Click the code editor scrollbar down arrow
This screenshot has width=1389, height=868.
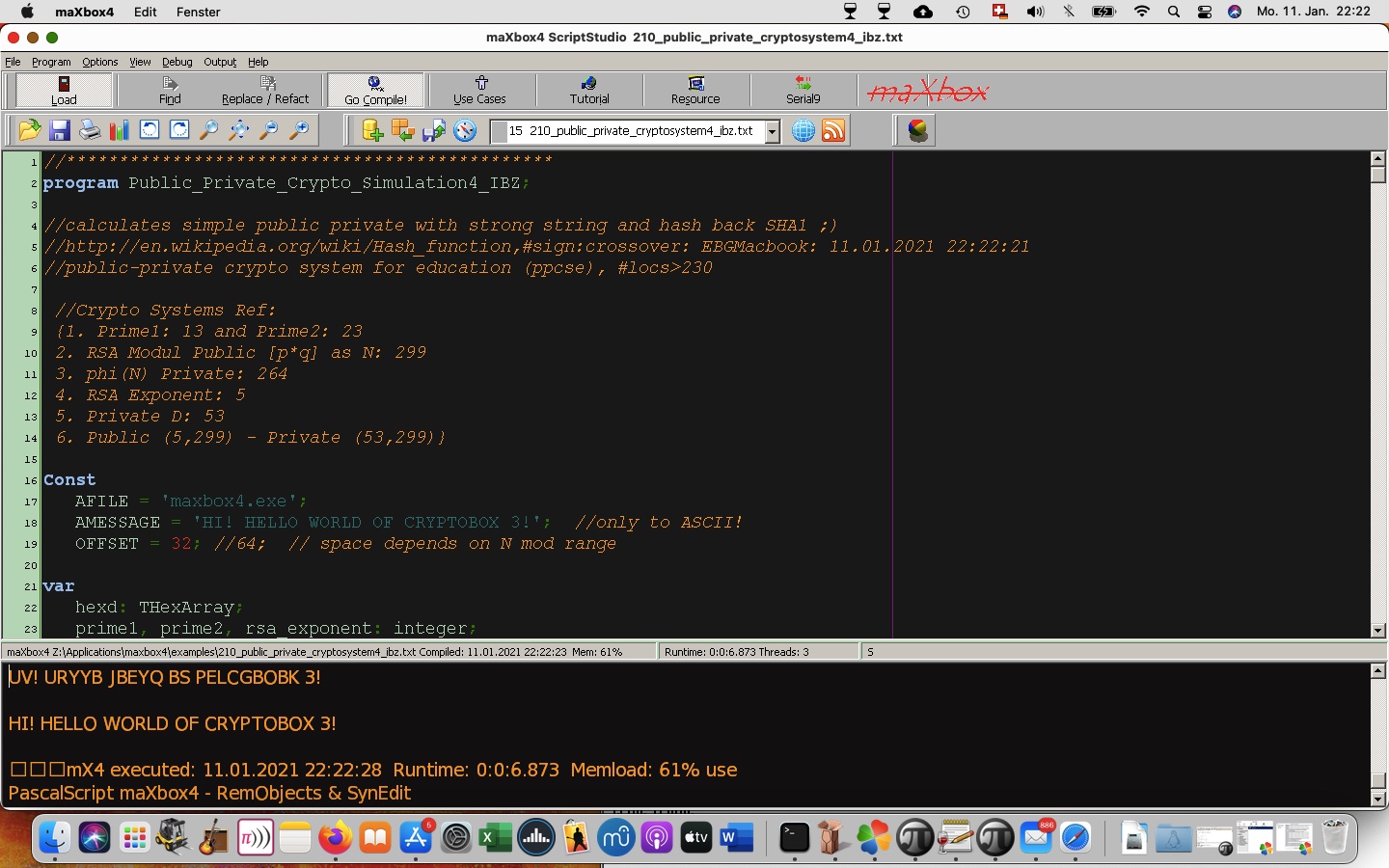coord(1377,630)
